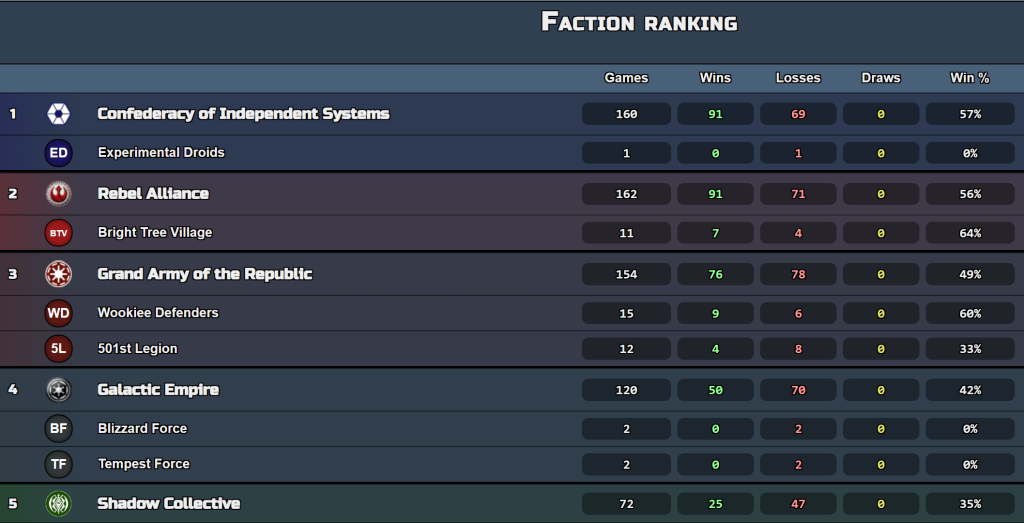Click the BF Blizzard Force badge
This screenshot has width=1024, height=523.
click(x=58, y=428)
